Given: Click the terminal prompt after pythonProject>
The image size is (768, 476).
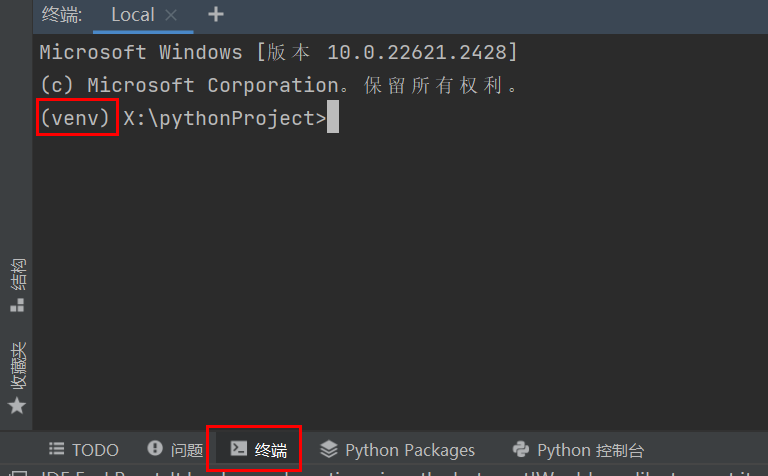Looking at the screenshot, I should point(334,118).
